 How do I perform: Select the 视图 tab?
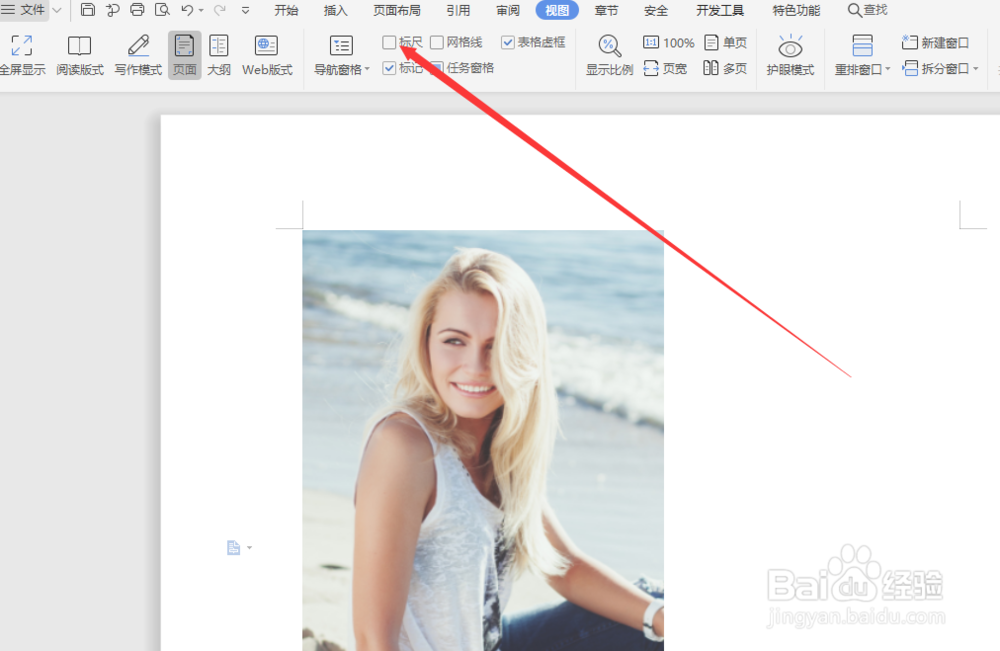click(557, 10)
